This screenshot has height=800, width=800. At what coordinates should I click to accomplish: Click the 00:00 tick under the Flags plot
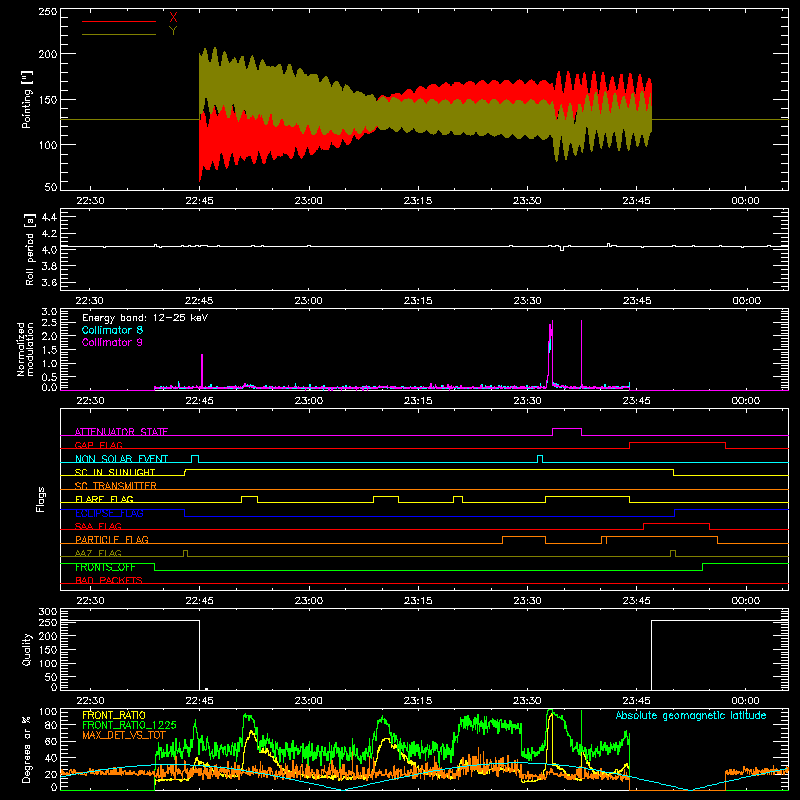pyautogui.click(x=745, y=601)
